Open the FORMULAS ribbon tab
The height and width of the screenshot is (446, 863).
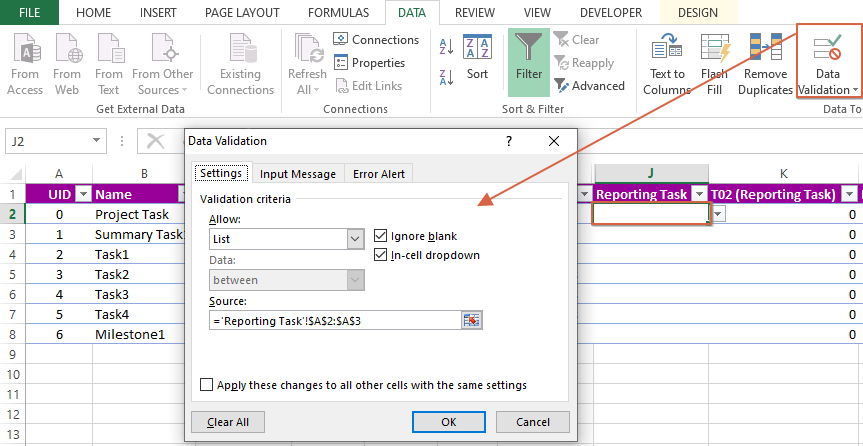click(338, 13)
